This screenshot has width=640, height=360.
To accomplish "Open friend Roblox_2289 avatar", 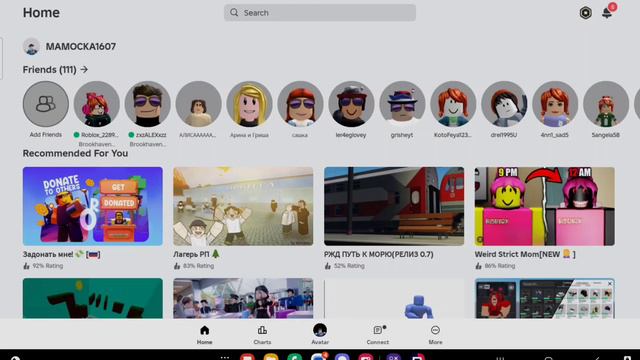I will click(97, 104).
